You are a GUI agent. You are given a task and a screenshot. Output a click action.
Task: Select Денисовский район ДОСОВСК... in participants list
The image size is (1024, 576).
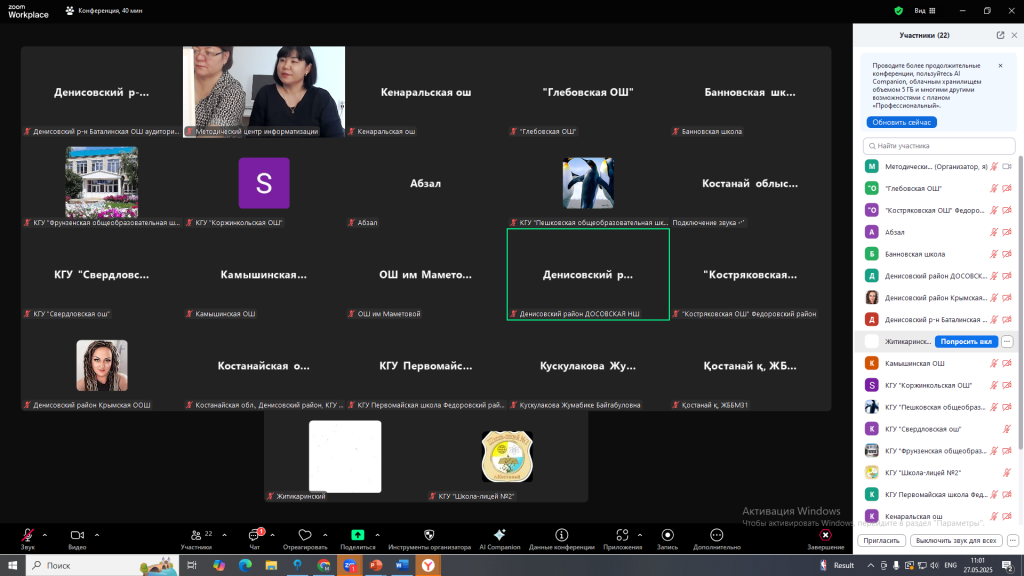[936, 276]
